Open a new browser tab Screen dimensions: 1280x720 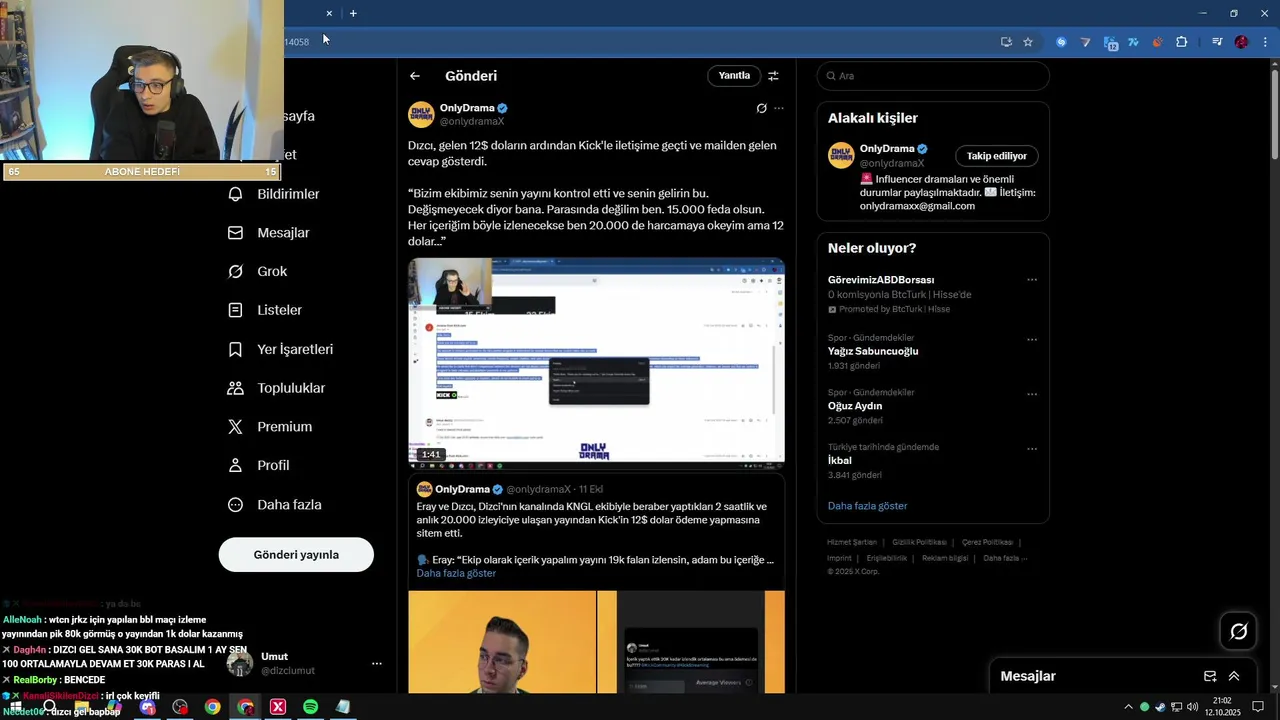coord(353,13)
